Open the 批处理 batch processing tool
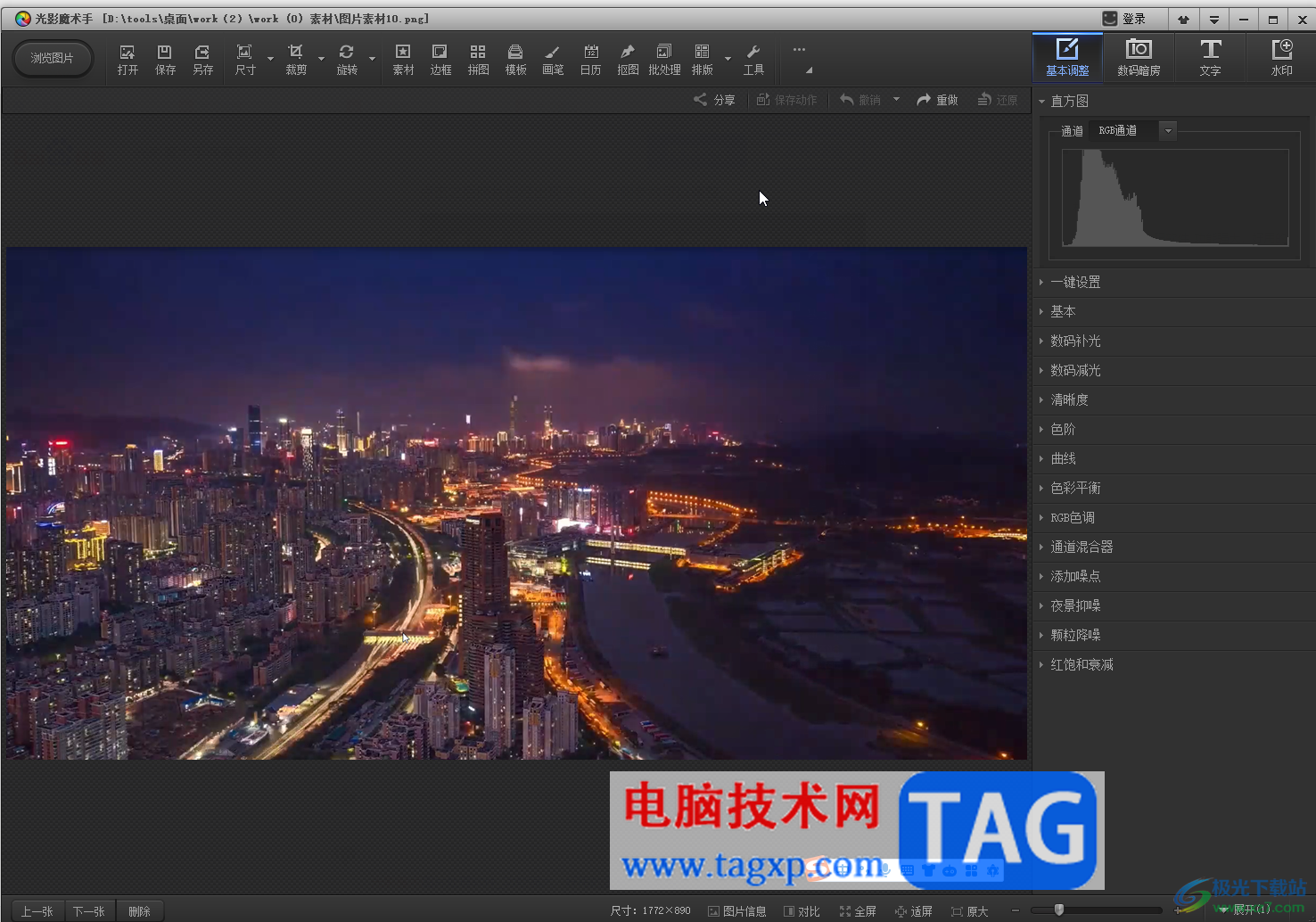This screenshot has width=1316, height=922. (664, 59)
